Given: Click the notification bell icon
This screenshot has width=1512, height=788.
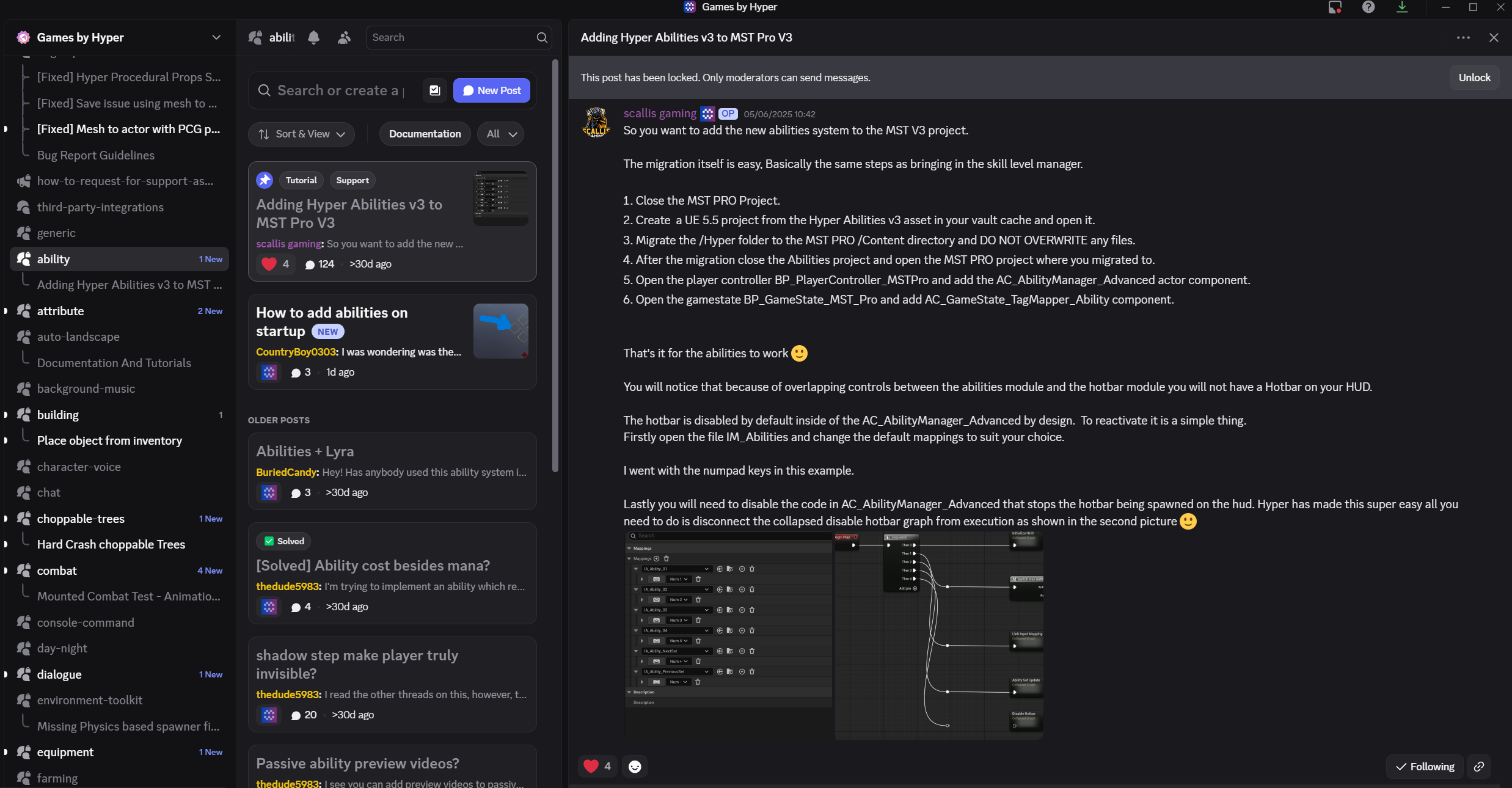Looking at the screenshot, I should tap(313, 37).
